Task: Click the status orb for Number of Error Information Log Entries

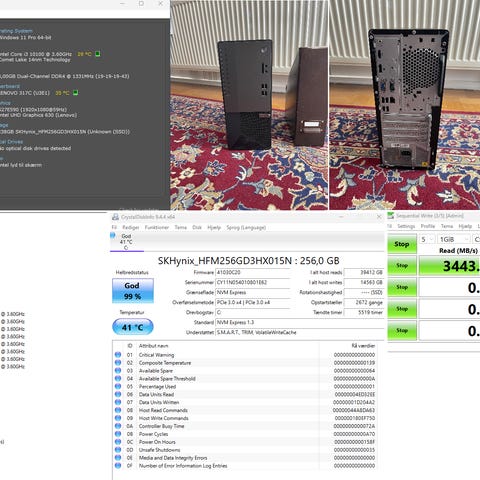Action: click(x=118, y=466)
